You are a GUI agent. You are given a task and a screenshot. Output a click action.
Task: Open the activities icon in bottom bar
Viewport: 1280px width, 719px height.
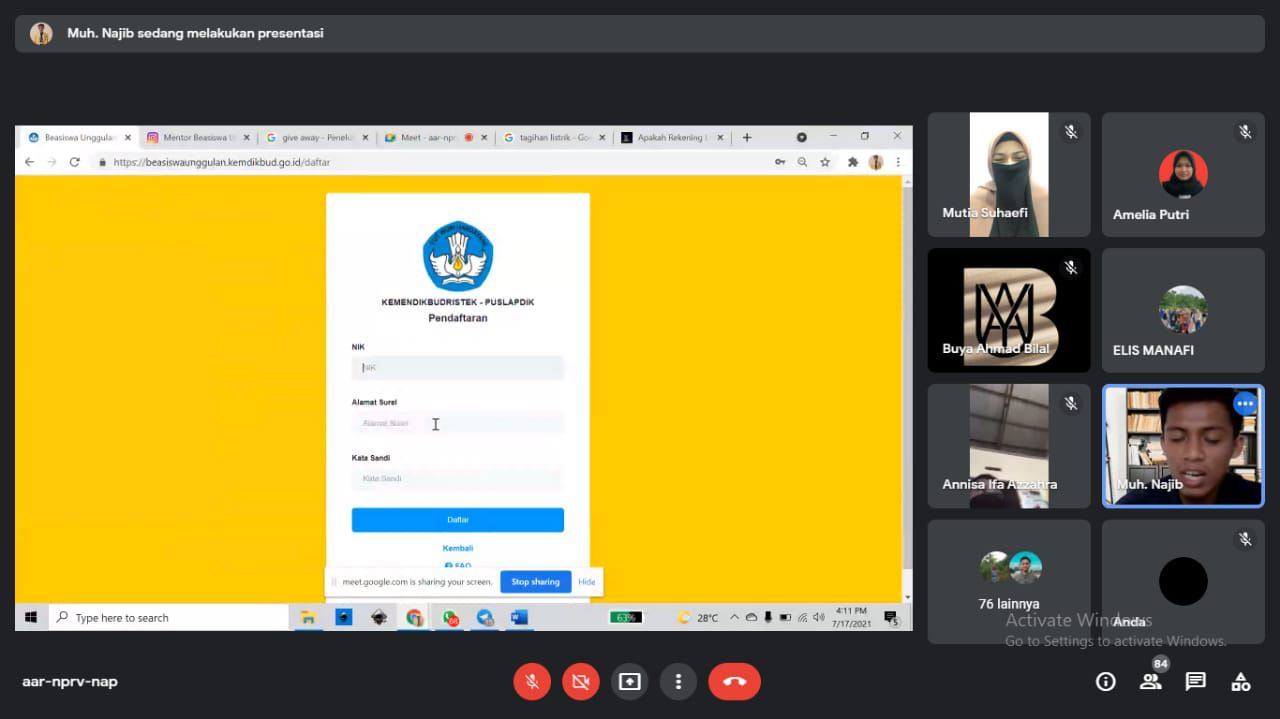click(1240, 682)
